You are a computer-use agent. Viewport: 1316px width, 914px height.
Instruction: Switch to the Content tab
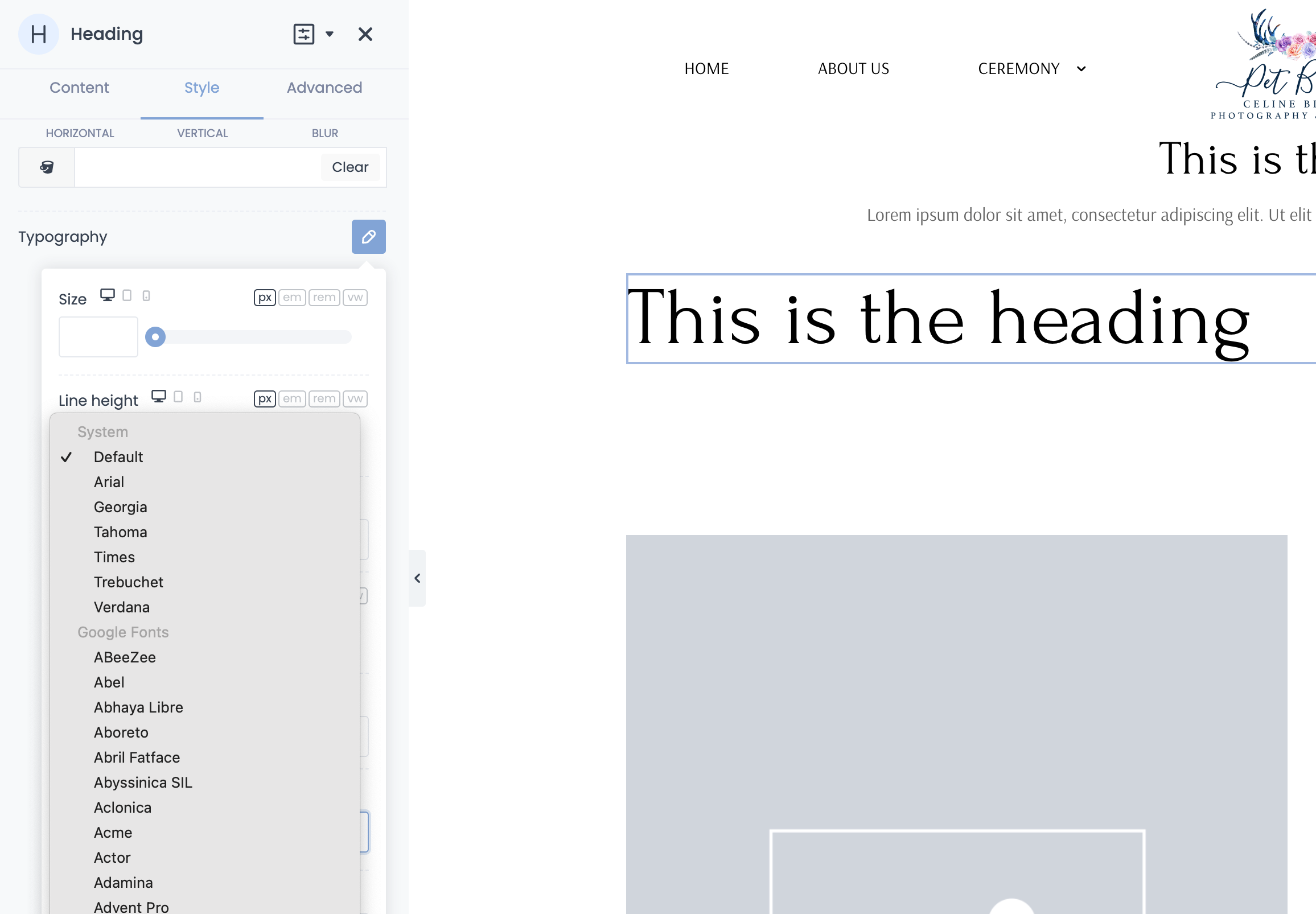point(79,88)
